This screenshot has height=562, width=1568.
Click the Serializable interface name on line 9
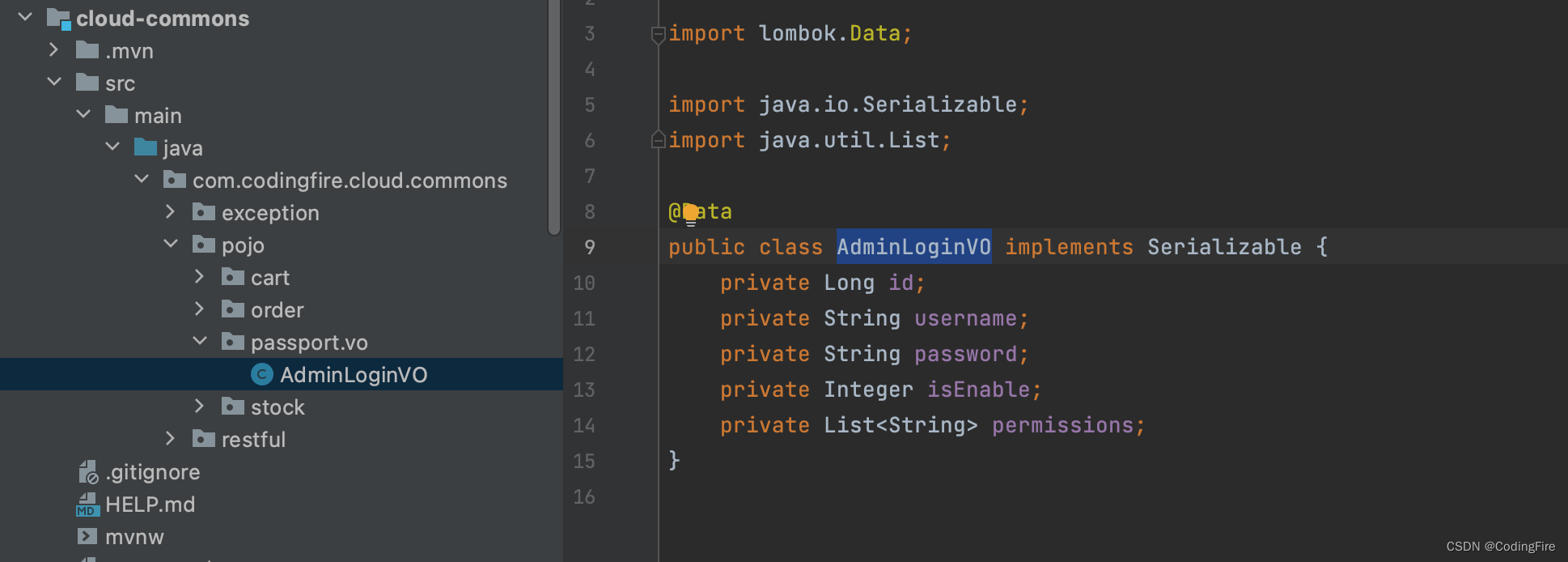click(x=1224, y=247)
